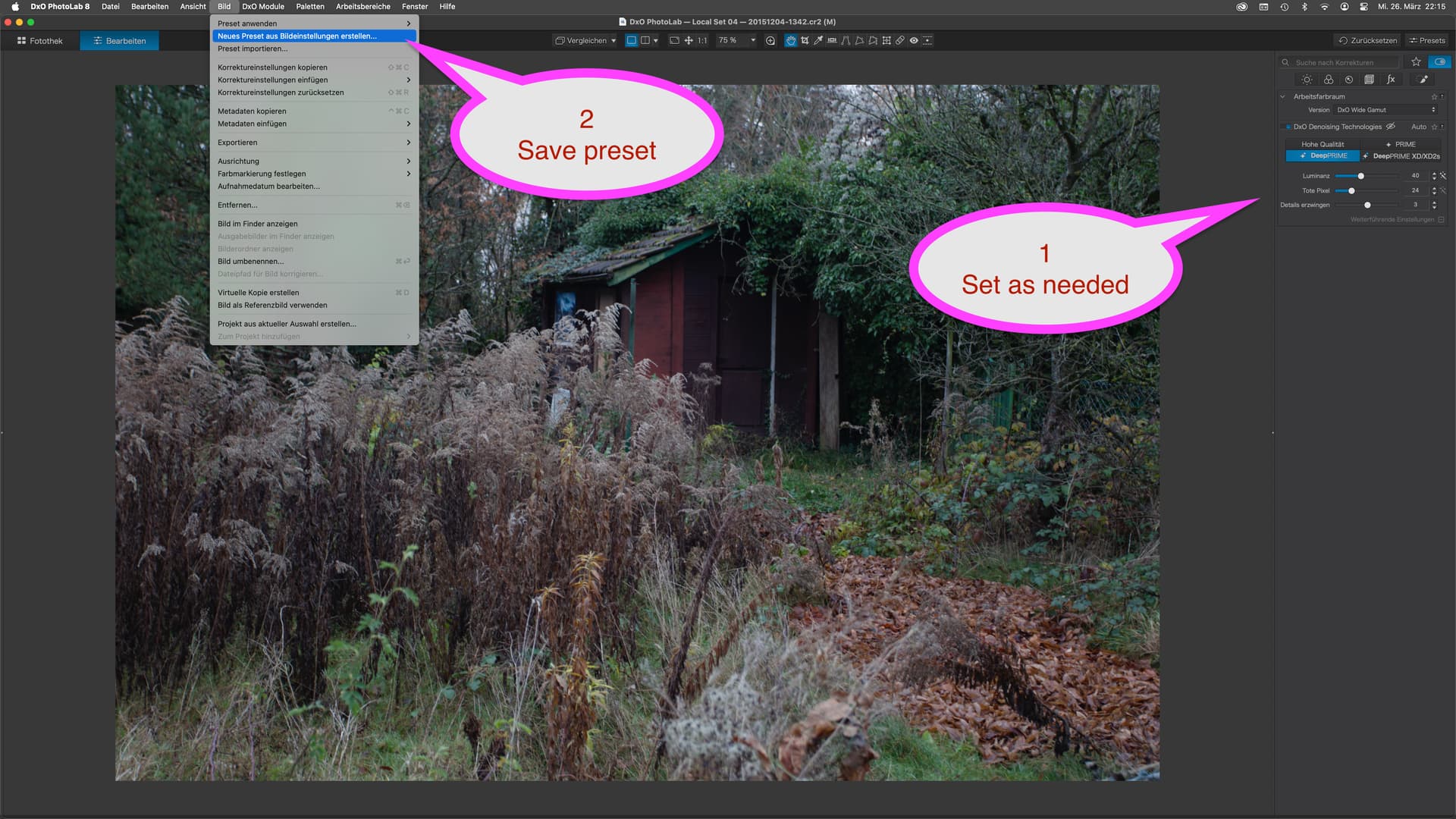Open the local adjustments brush icon
This screenshot has width=1456, height=819.
click(x=1423, y=80)
